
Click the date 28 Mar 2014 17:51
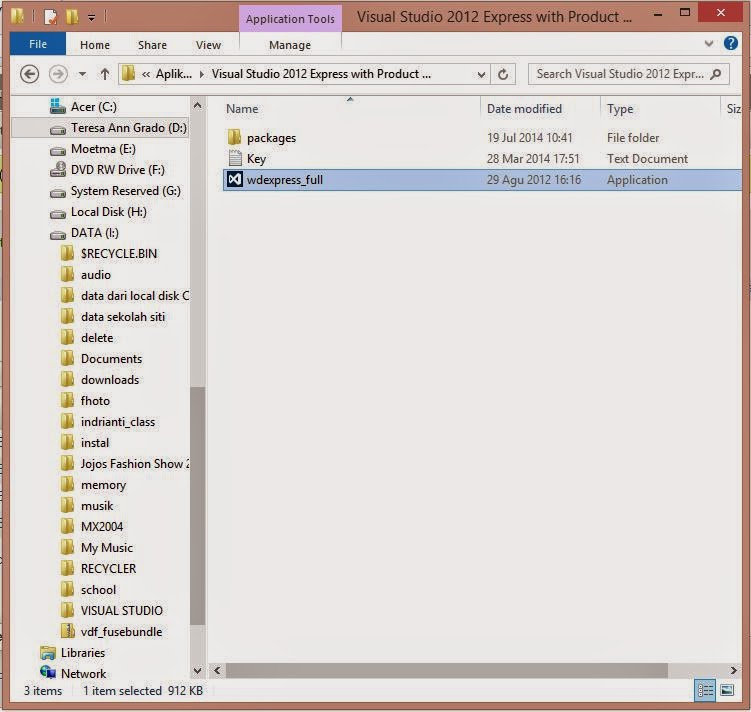click(x=533, y=158)
